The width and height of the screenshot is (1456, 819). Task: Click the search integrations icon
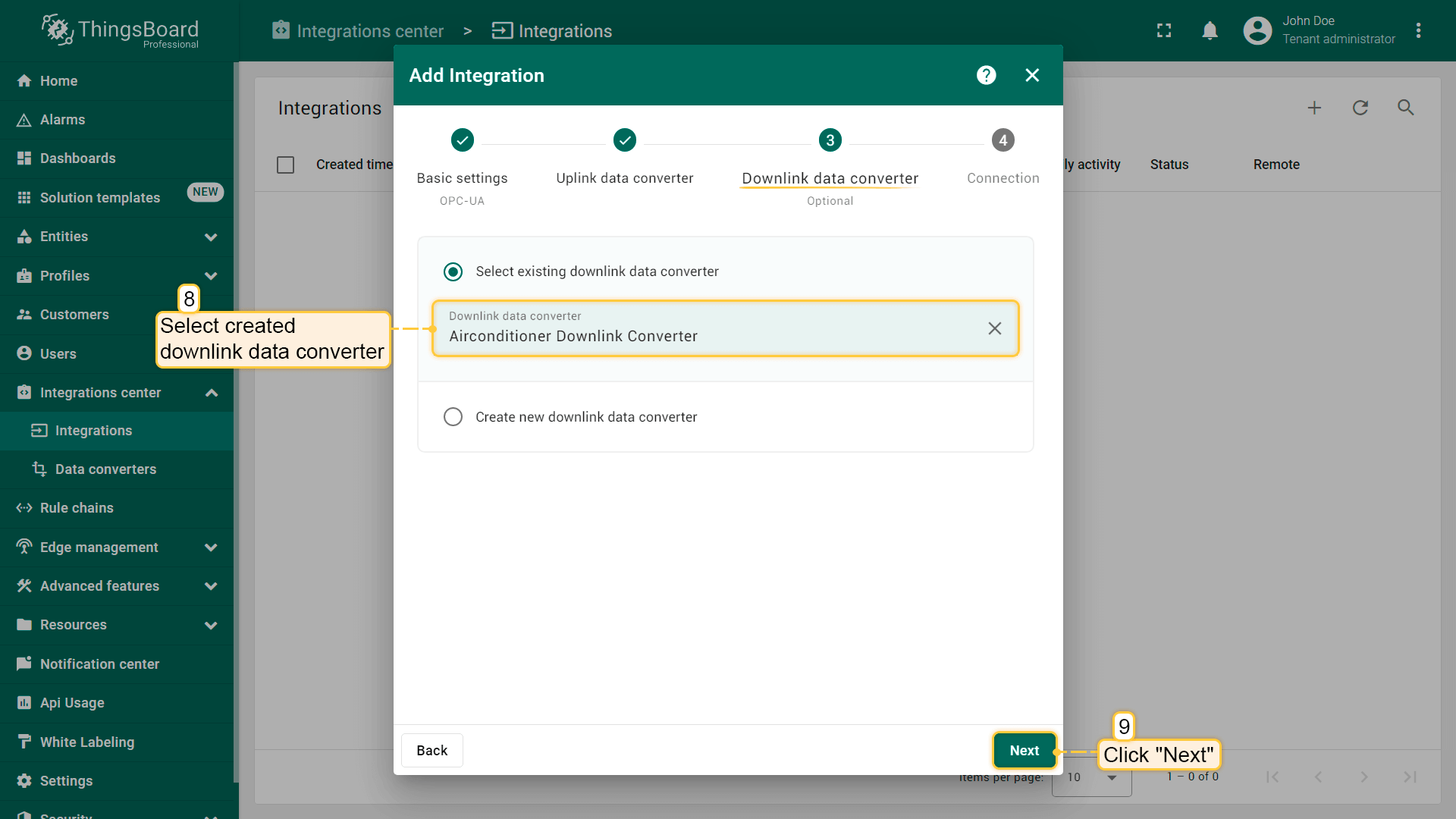tap(1405, 108)
